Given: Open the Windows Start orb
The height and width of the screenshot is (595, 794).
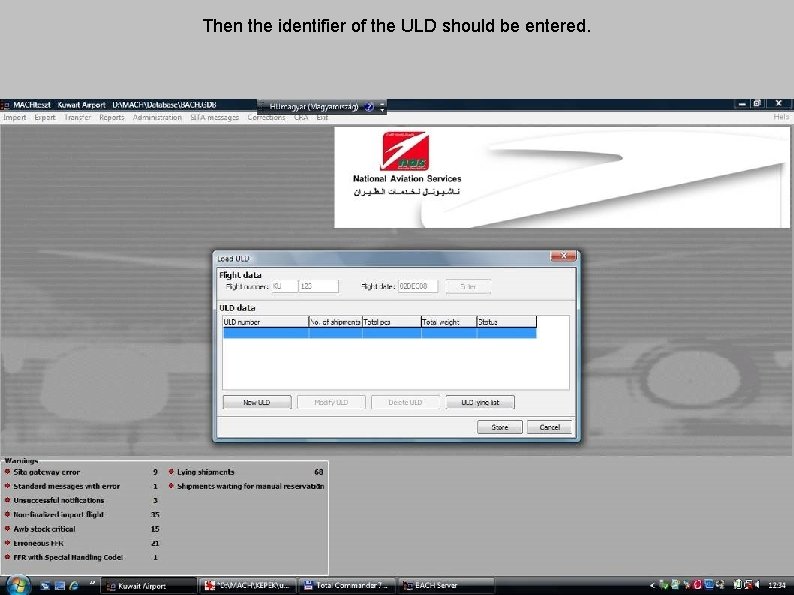Looking at the screenshot, I should pos(17,585).
